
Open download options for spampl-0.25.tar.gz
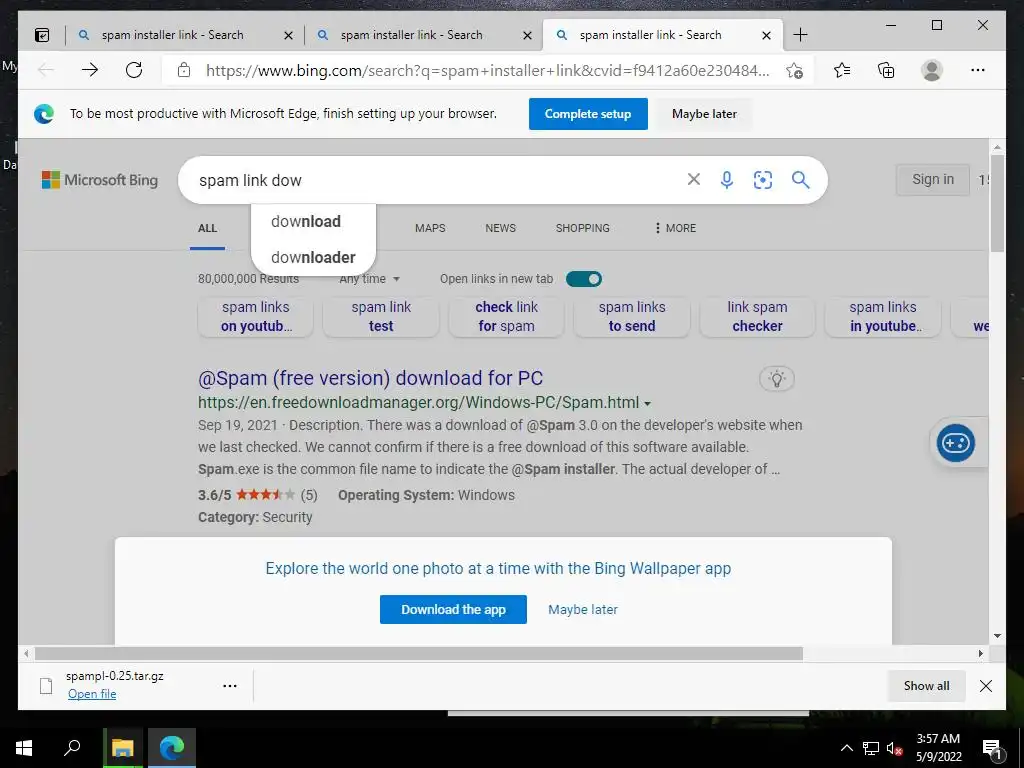click(x=230, y=686)
